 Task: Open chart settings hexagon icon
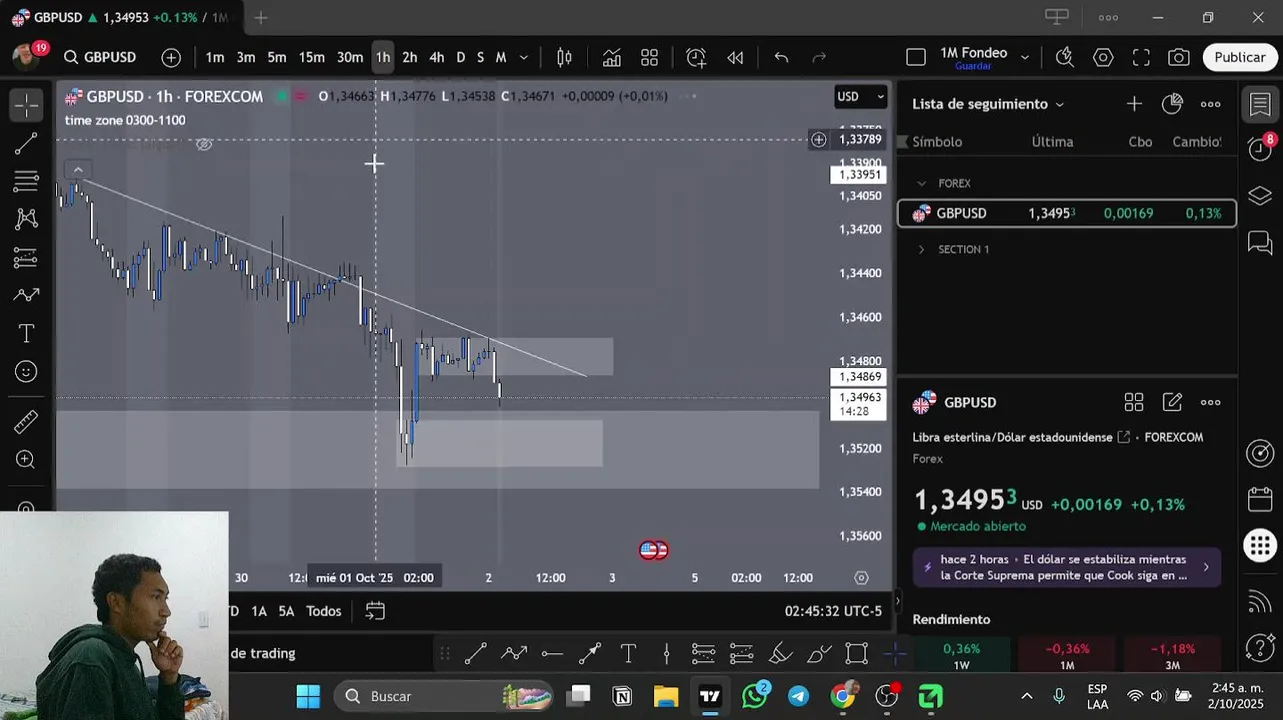(x=1103, y=57)
